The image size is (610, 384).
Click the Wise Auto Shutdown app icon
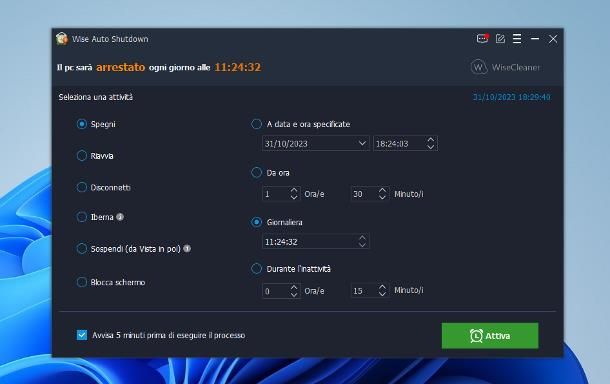pyautogui.click(x=61, y=39)
